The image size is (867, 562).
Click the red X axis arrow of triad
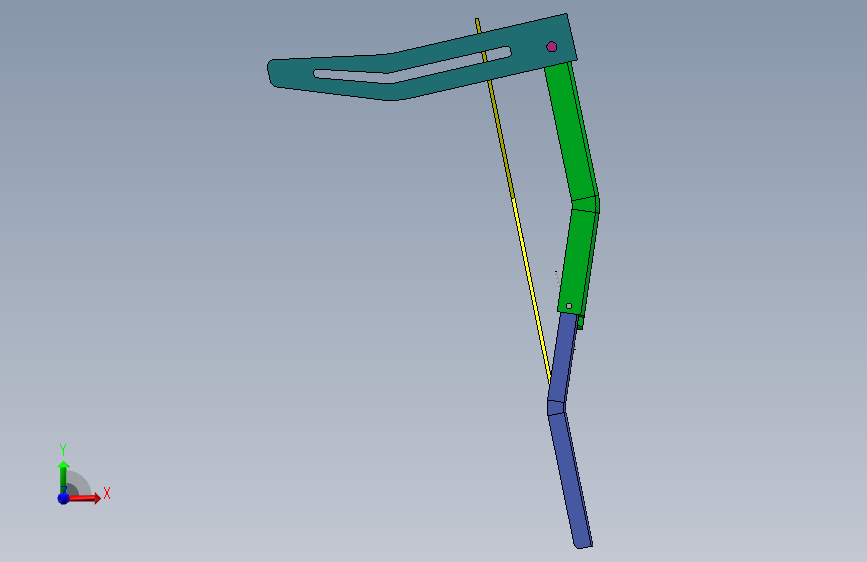coord(86,498)
